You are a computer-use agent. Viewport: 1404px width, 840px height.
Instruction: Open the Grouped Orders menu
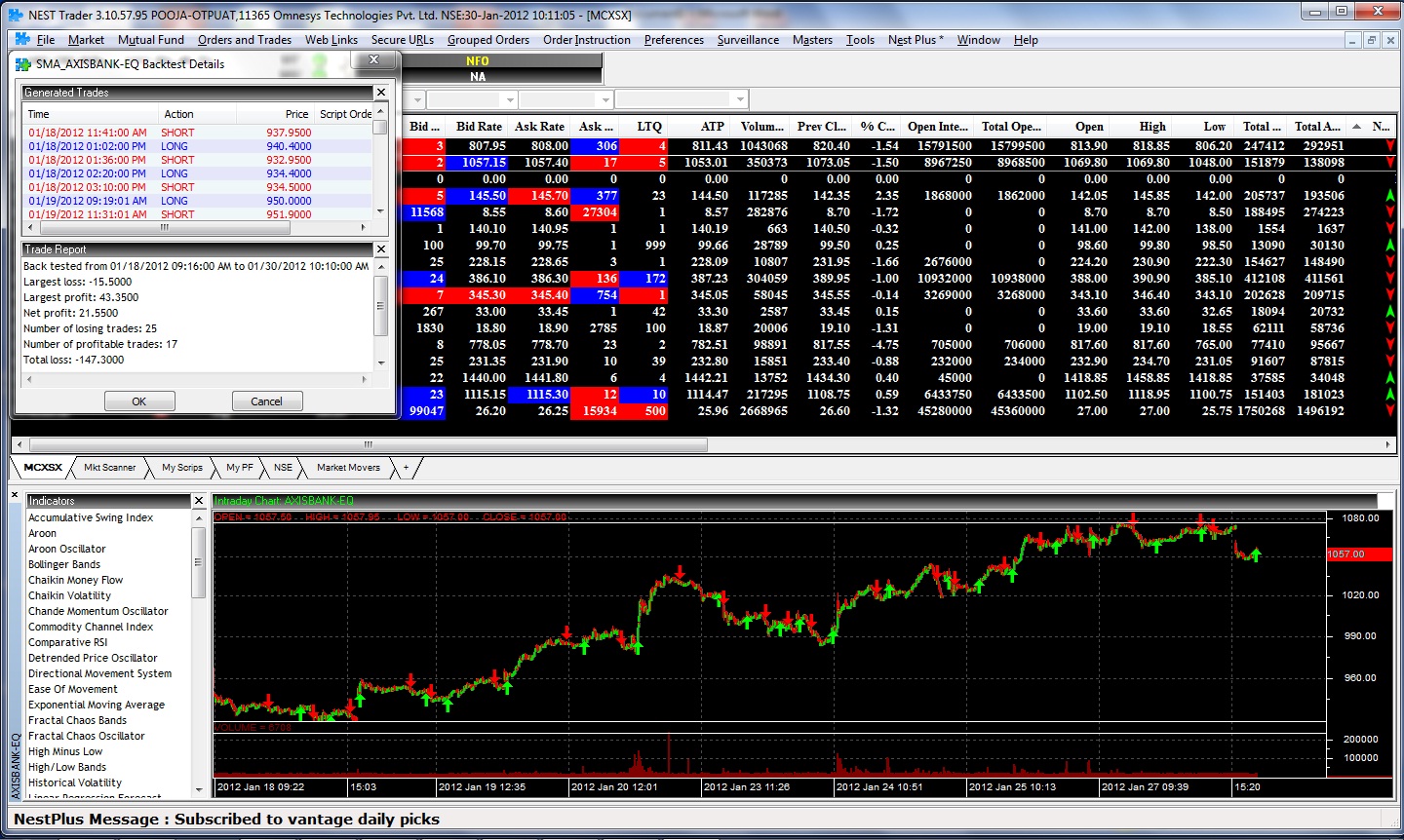pos(488,40)
